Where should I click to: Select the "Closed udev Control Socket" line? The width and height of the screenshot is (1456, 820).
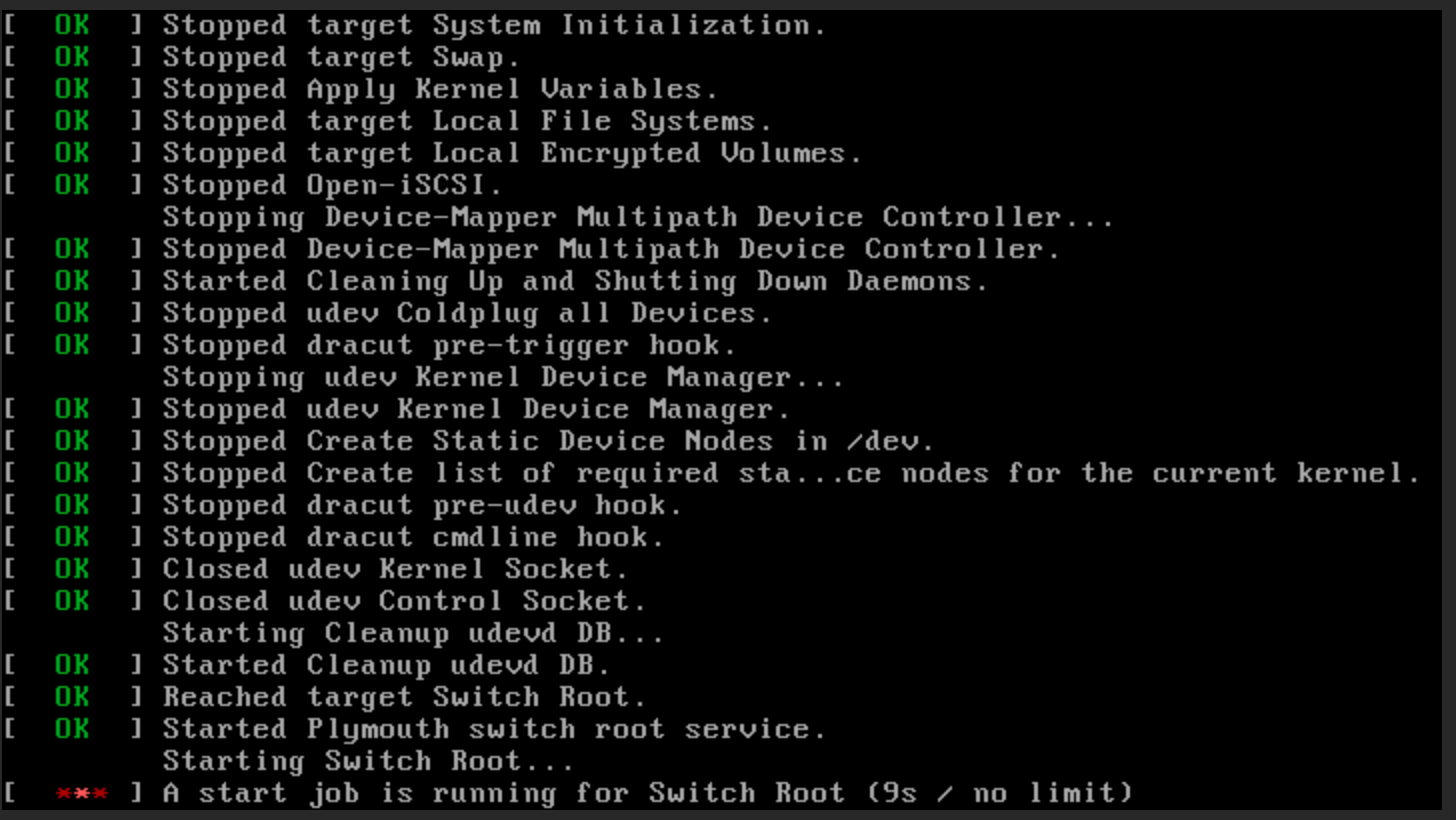click(404, 601)
